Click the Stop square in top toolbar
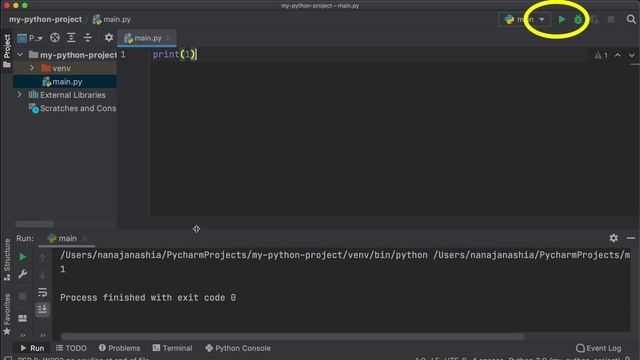640x360 pixels. tap(611, 19)
